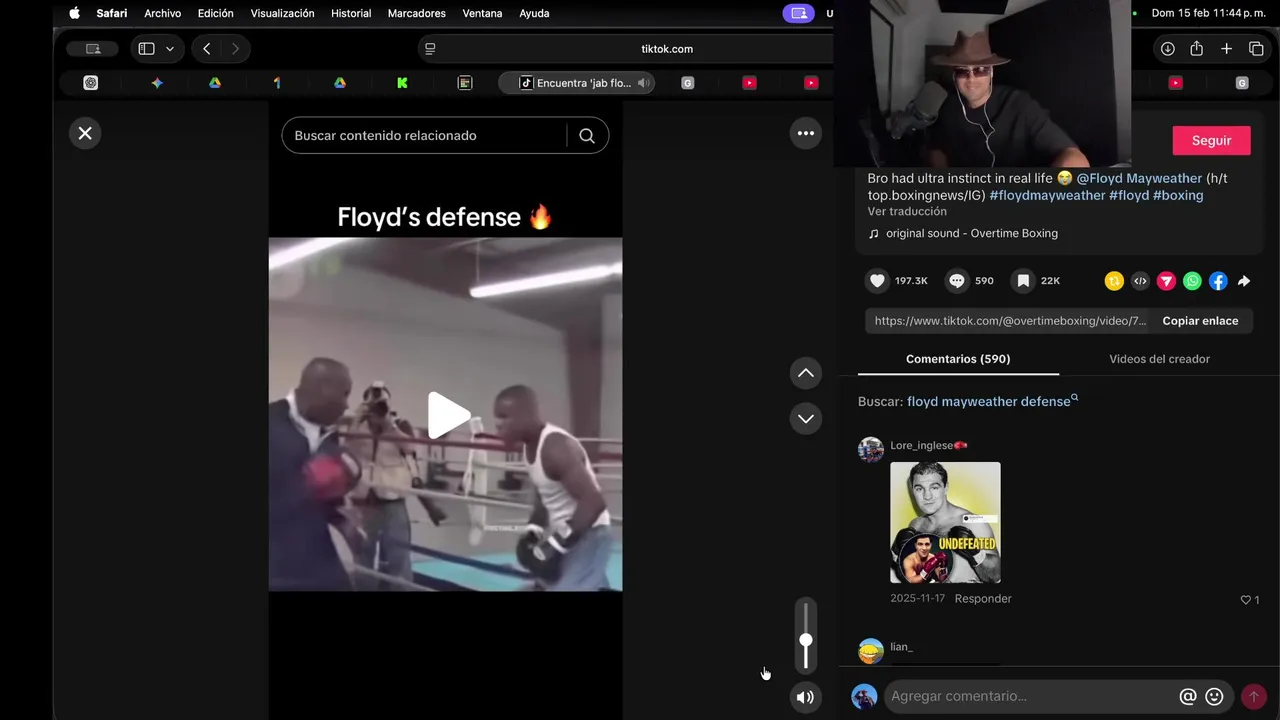Open comments via speech bubble icon
1280x720 pixels.
(x=957, y=281)
